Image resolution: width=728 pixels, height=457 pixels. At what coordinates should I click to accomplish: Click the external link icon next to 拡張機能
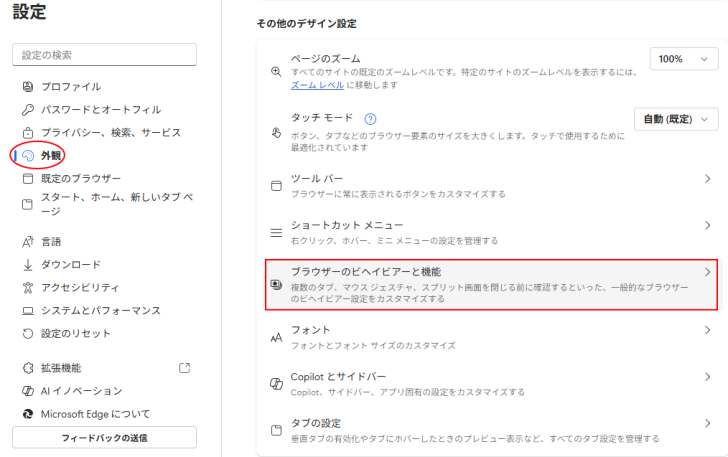point(184,368)
